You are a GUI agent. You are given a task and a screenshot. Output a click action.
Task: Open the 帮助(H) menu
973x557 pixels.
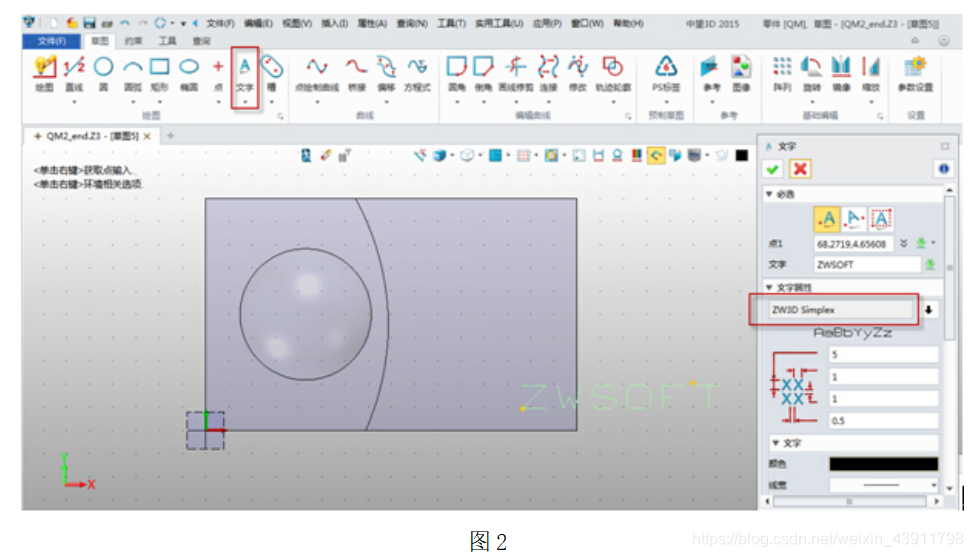(629, 24)
